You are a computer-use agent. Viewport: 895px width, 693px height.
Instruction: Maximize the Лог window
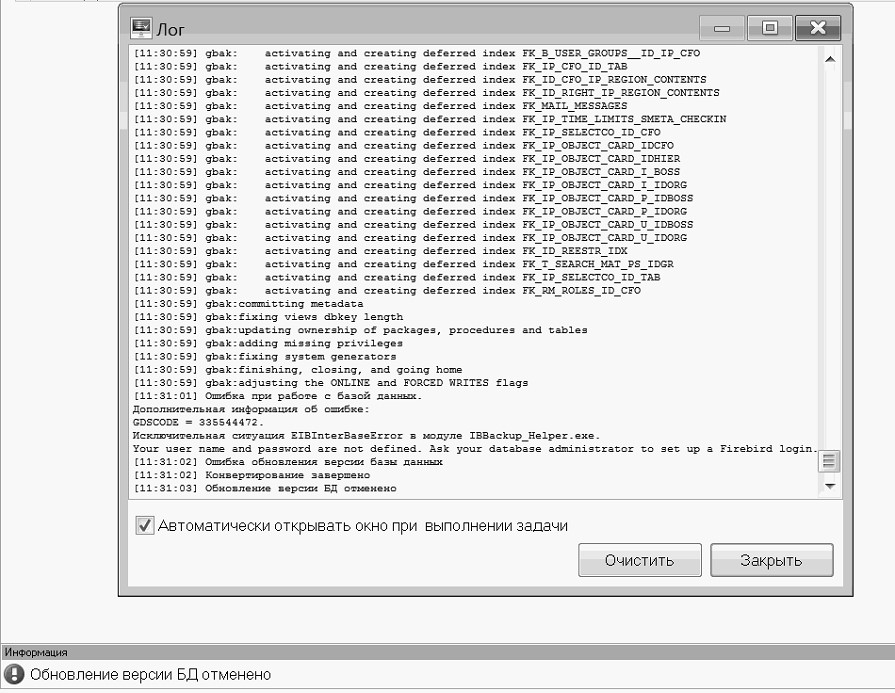[770, 27]
